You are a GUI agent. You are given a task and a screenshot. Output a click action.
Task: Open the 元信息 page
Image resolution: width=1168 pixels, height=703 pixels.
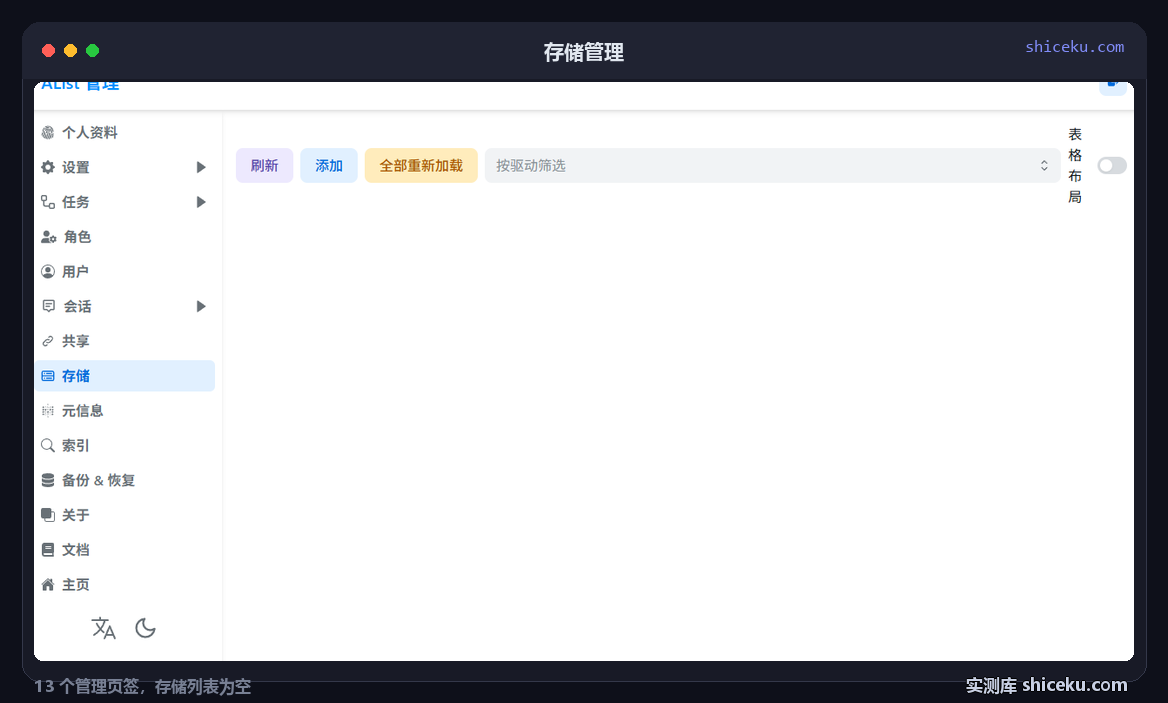tap(124, 410)
